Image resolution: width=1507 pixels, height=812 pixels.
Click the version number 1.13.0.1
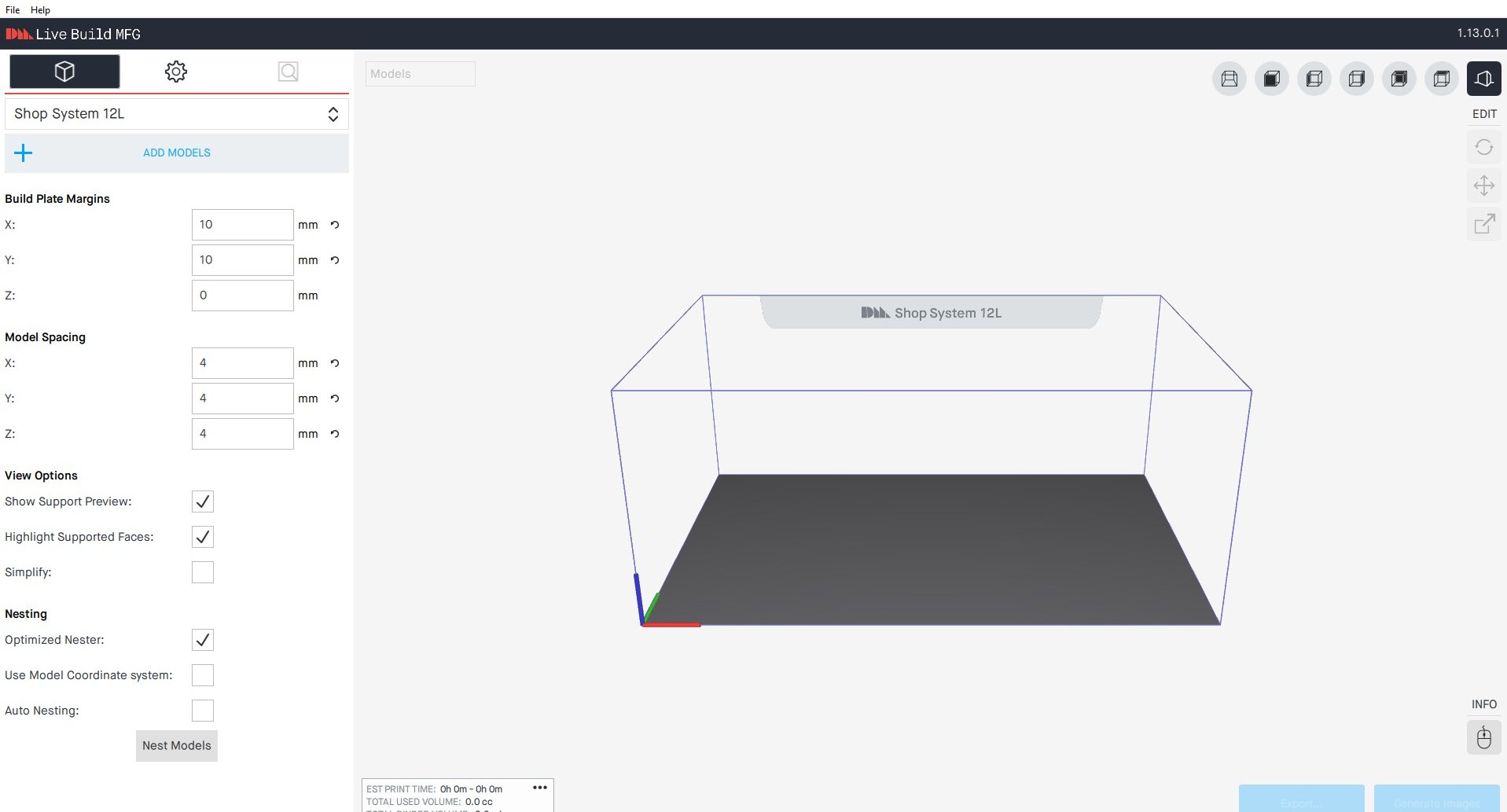[x=1478, y=33]
